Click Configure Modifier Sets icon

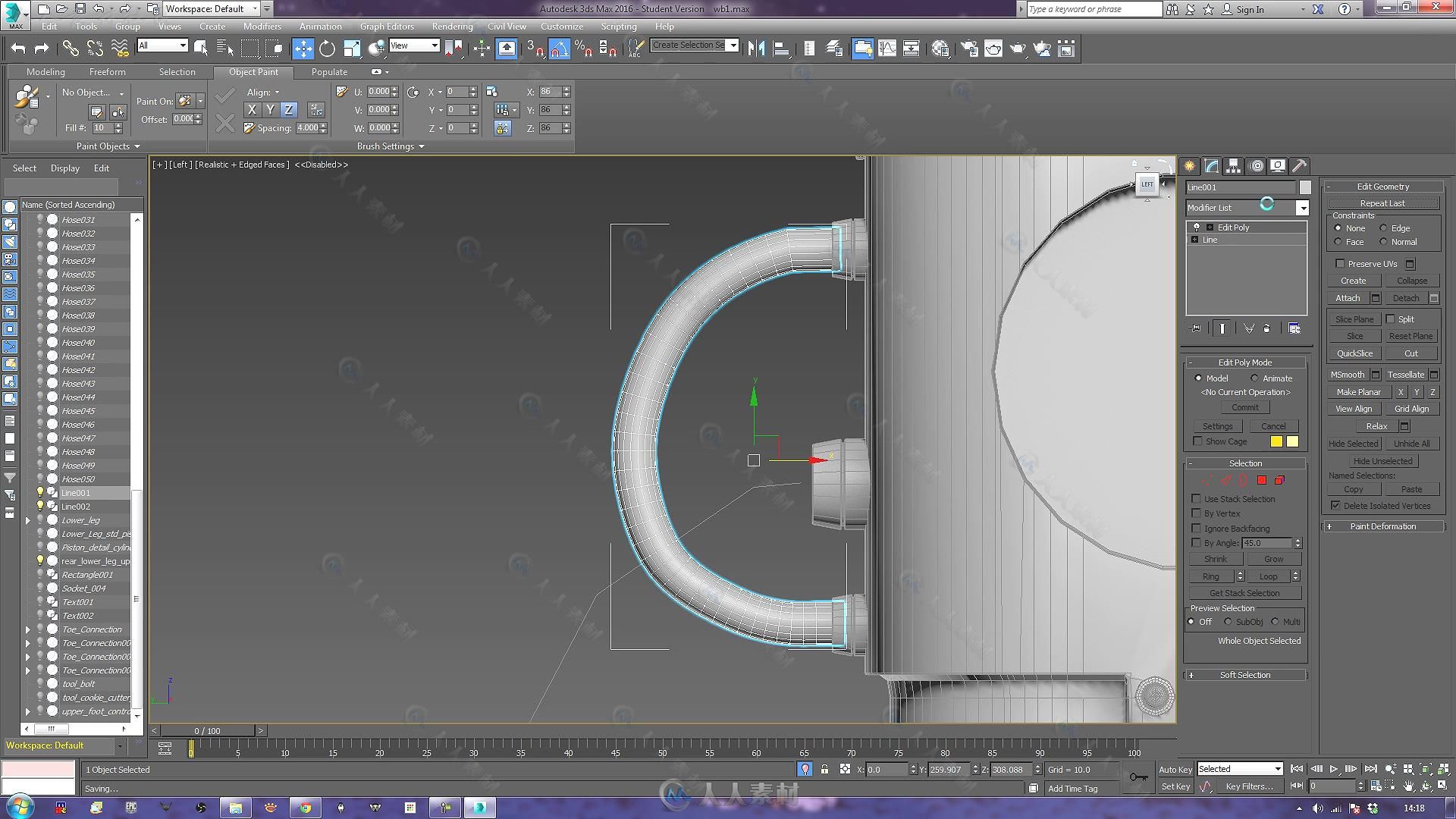click(1294, 328)
